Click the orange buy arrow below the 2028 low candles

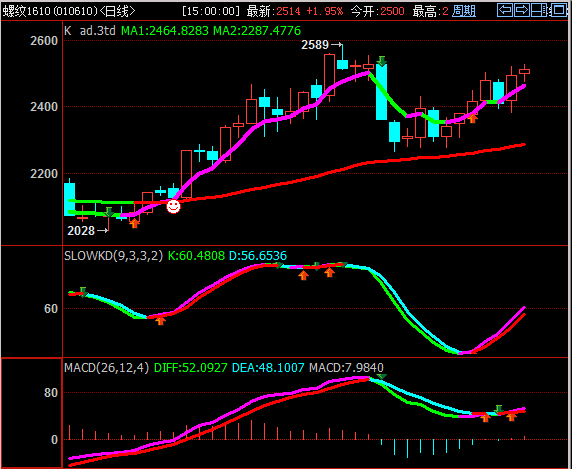tap(134, 223)
